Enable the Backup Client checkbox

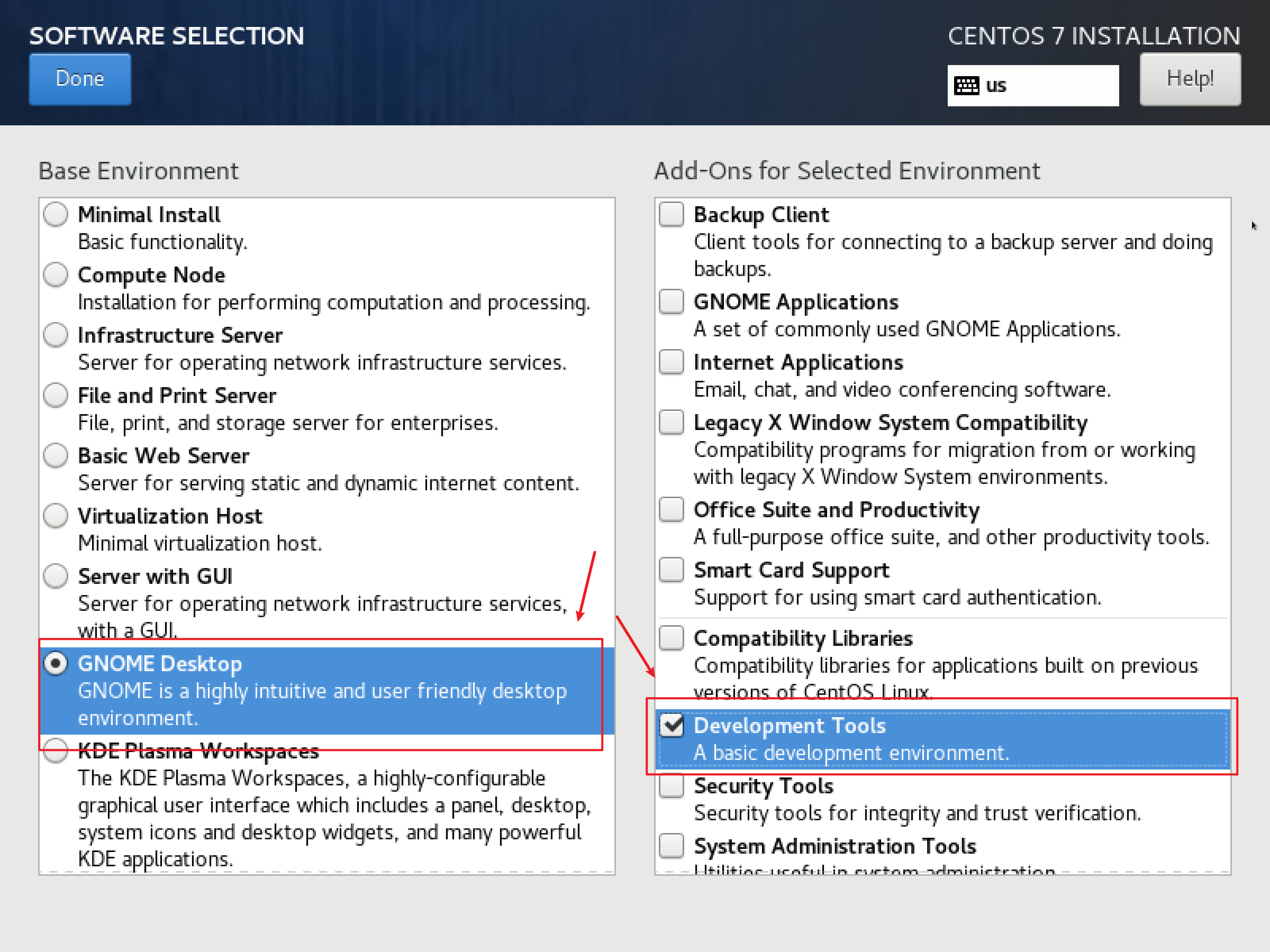(671, 215)
